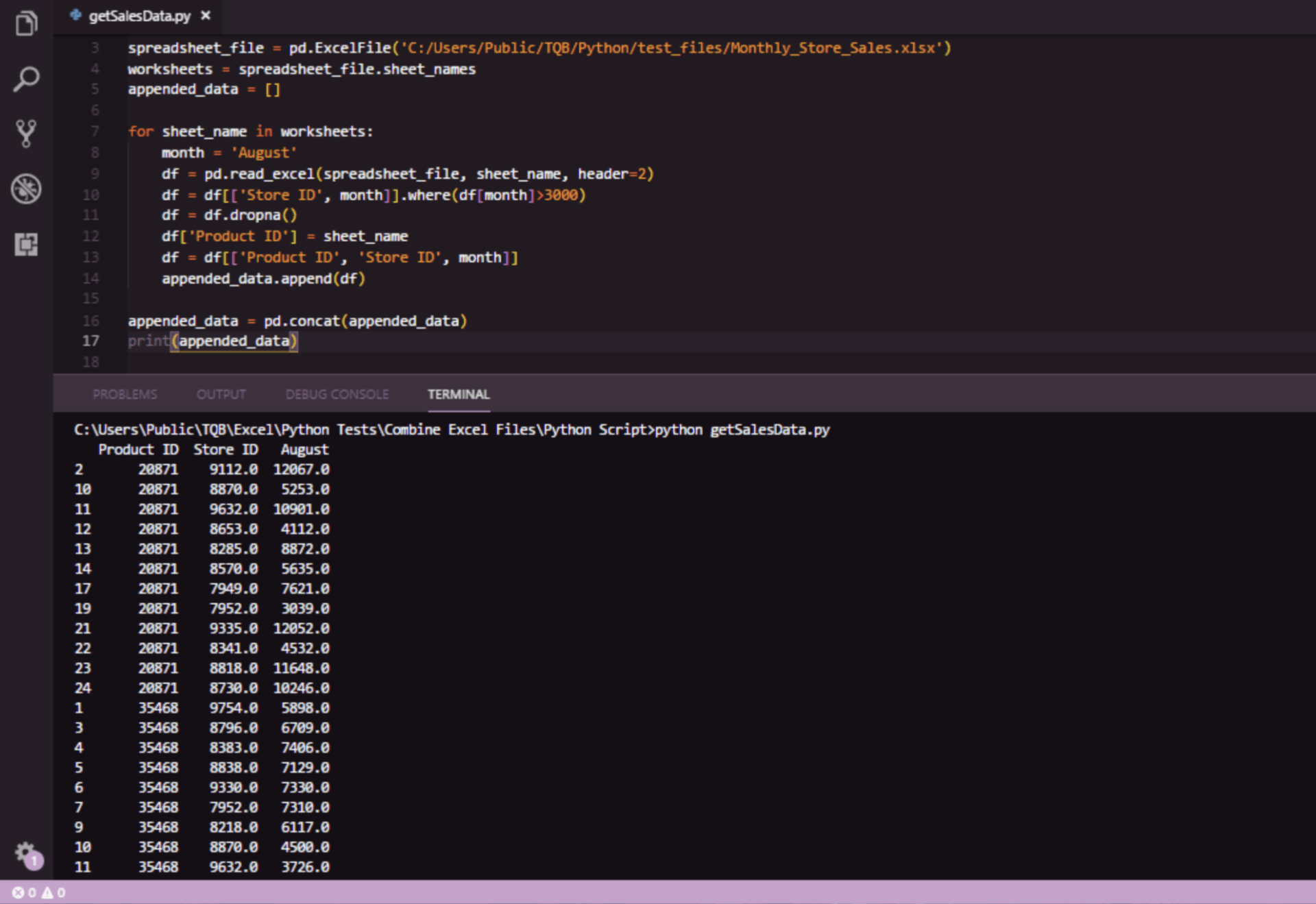Switch to the OUTPUT panel tab
The width and height of the screenshot is (1316, 904).
click(221, 394)
